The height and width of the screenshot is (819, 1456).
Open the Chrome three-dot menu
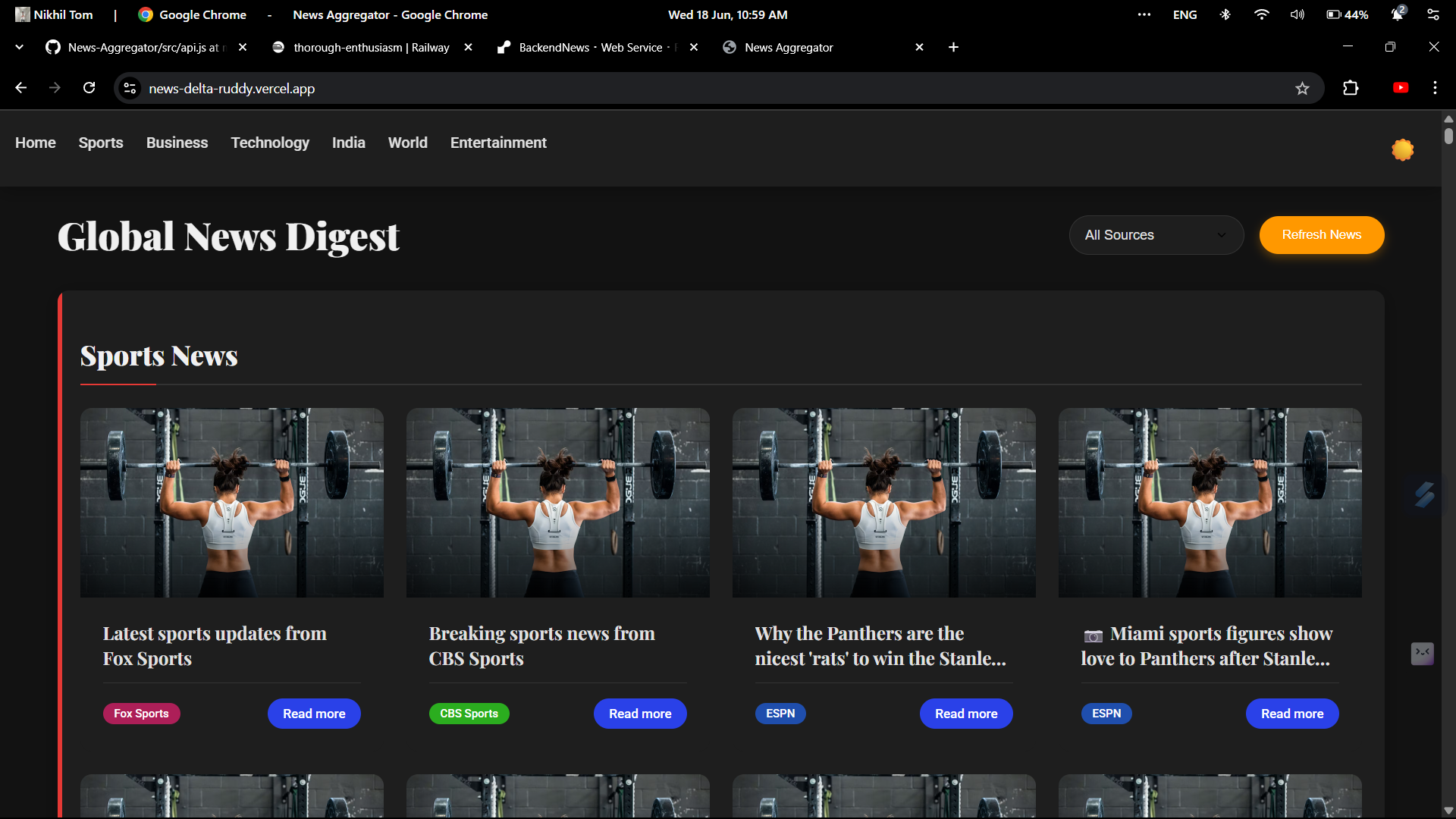pyautogui.click(x=1435, y=88)
